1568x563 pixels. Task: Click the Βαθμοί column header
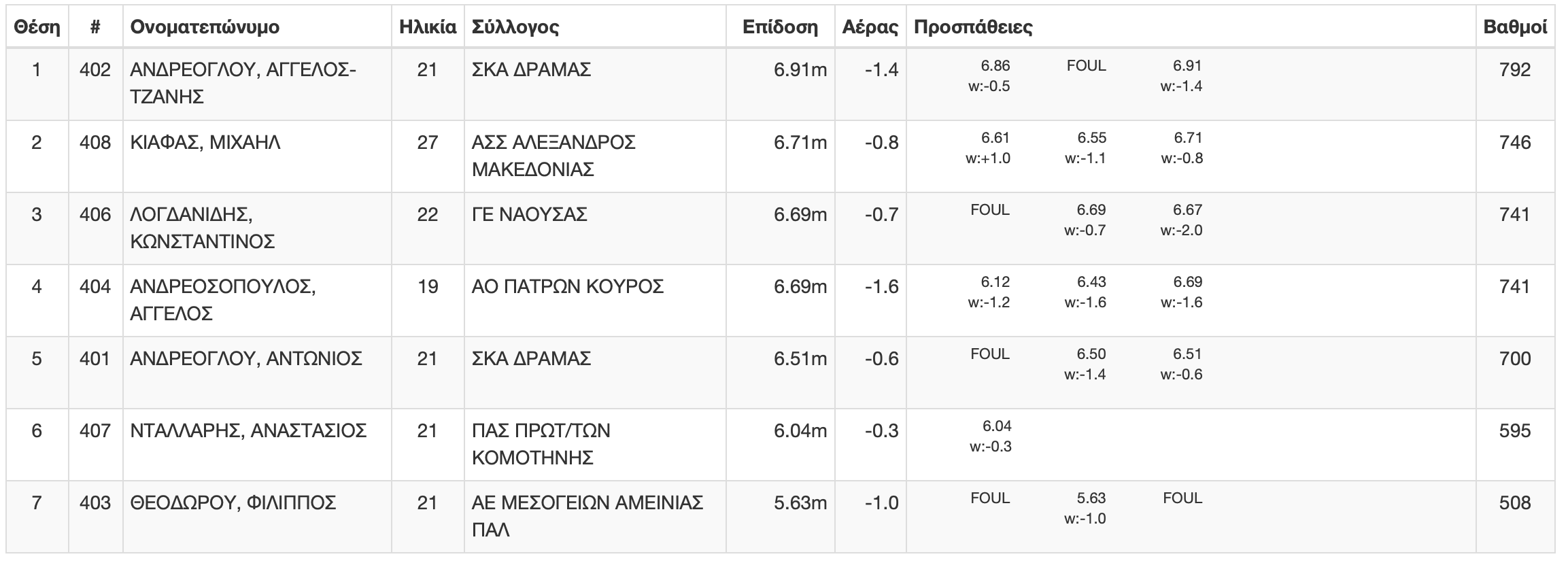pyautogui.click(x=1515, y=27)
